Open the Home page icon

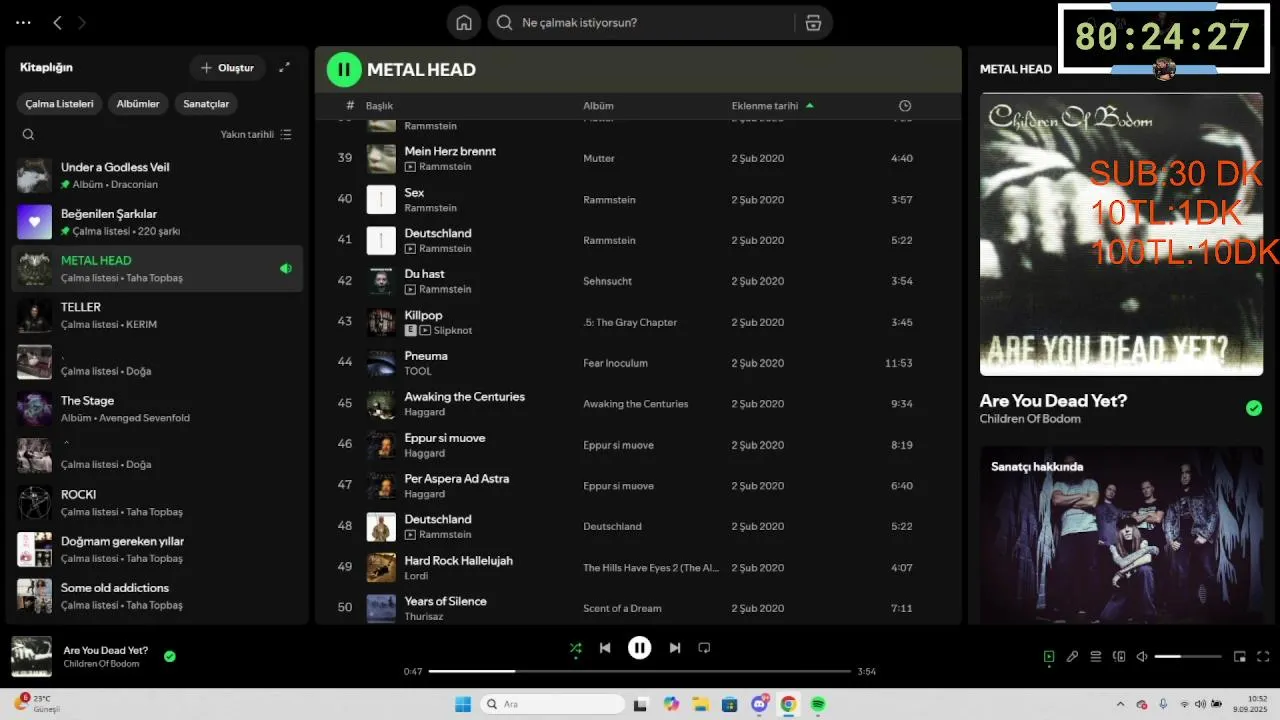[464, 22]
